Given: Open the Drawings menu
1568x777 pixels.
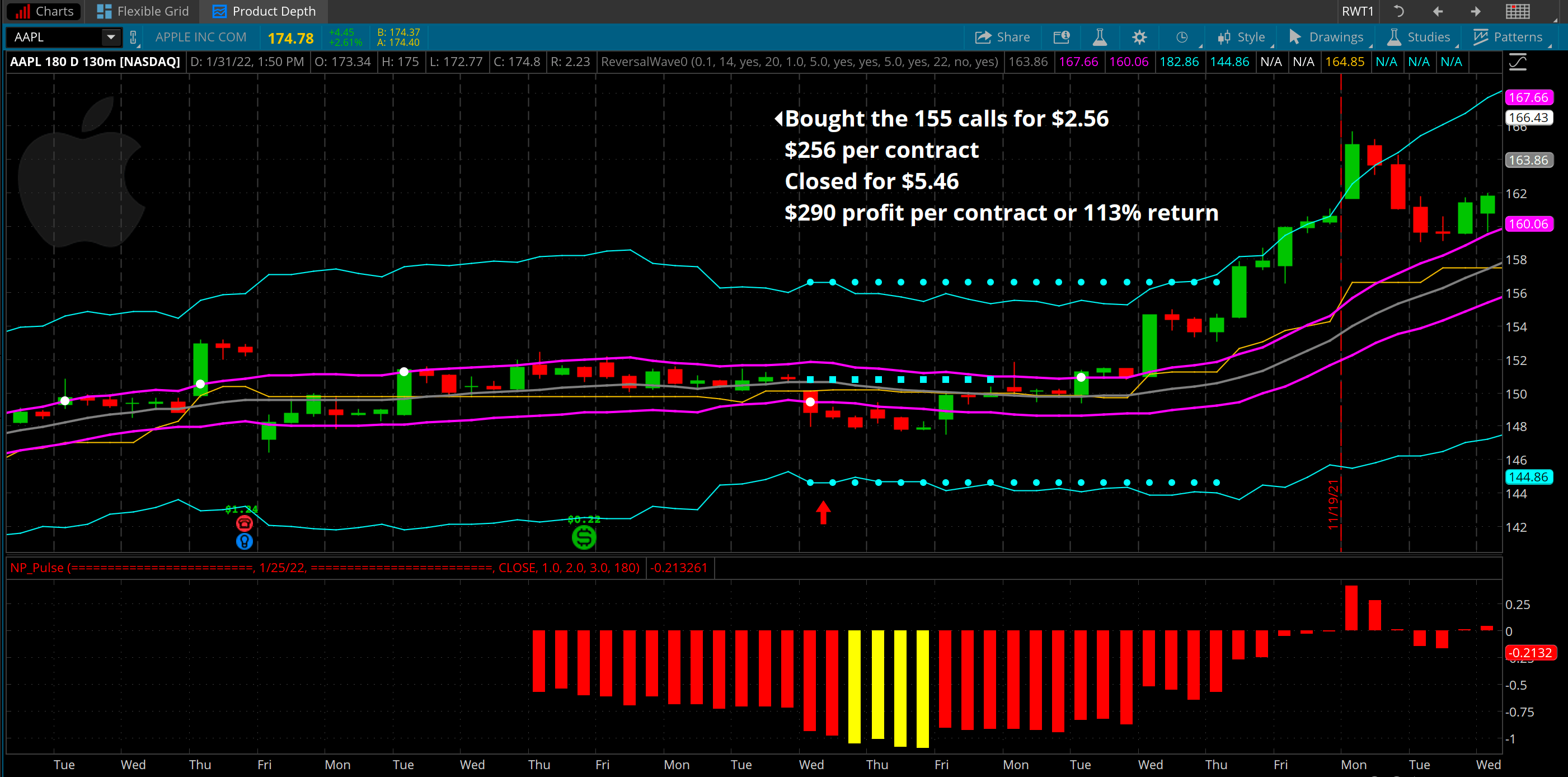Looking at the screenshot, I should pyautogui.click(x=1327, y=37).
